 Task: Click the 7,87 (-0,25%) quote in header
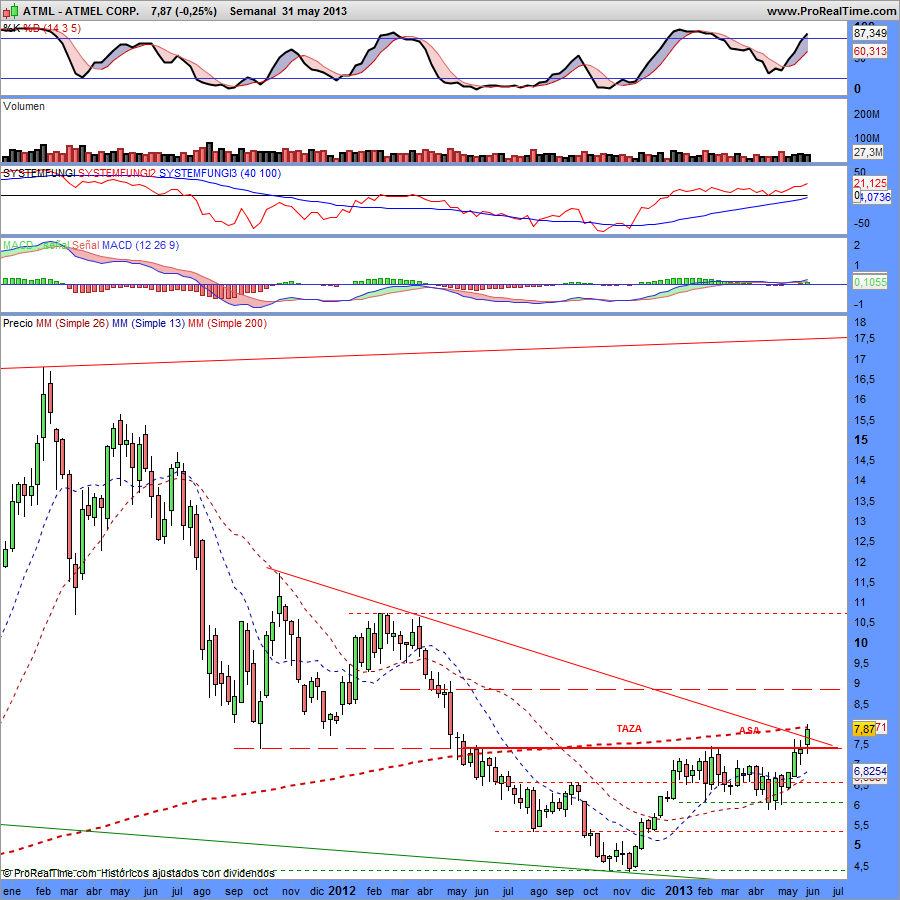[184, 11]
